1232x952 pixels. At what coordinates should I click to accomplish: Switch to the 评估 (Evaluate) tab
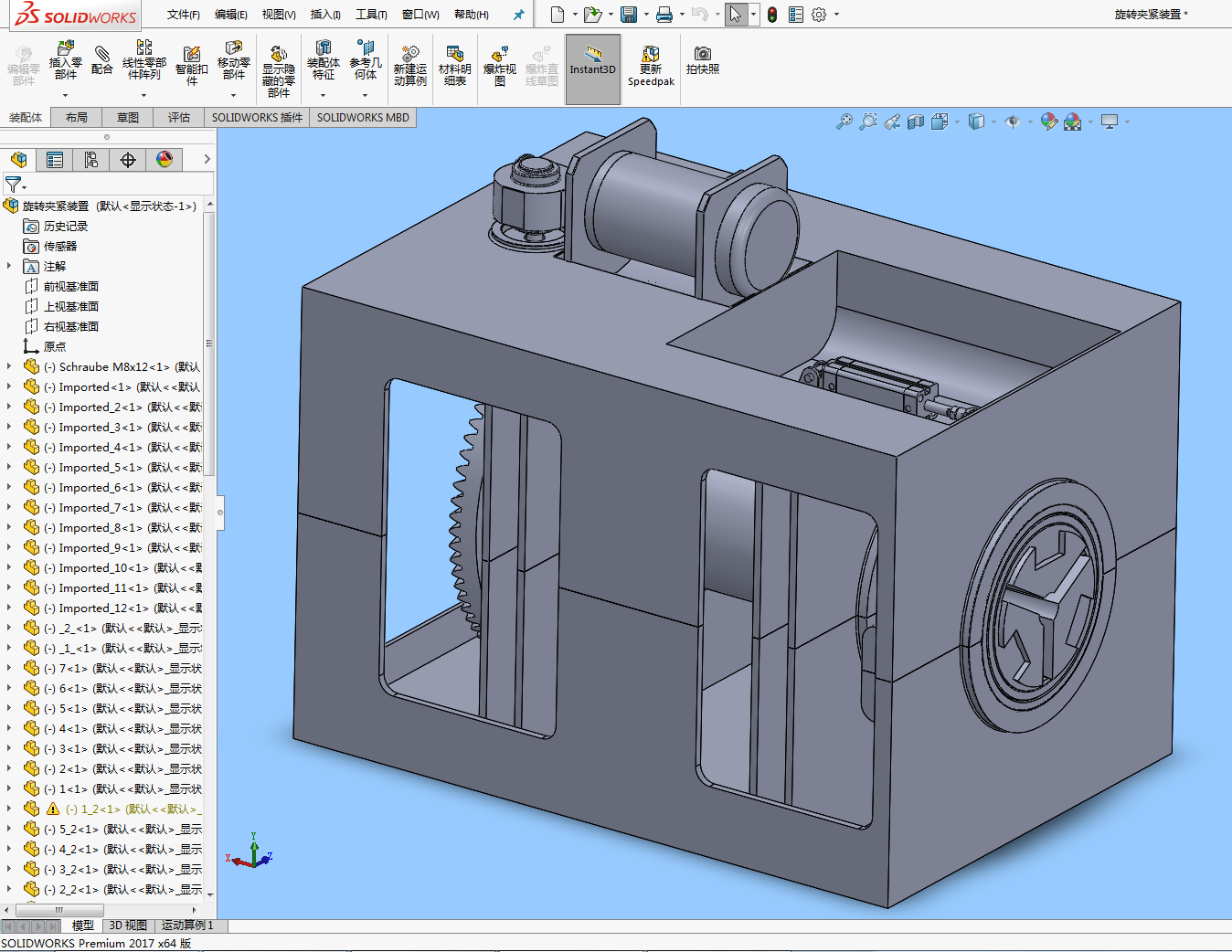coord(178,118)
